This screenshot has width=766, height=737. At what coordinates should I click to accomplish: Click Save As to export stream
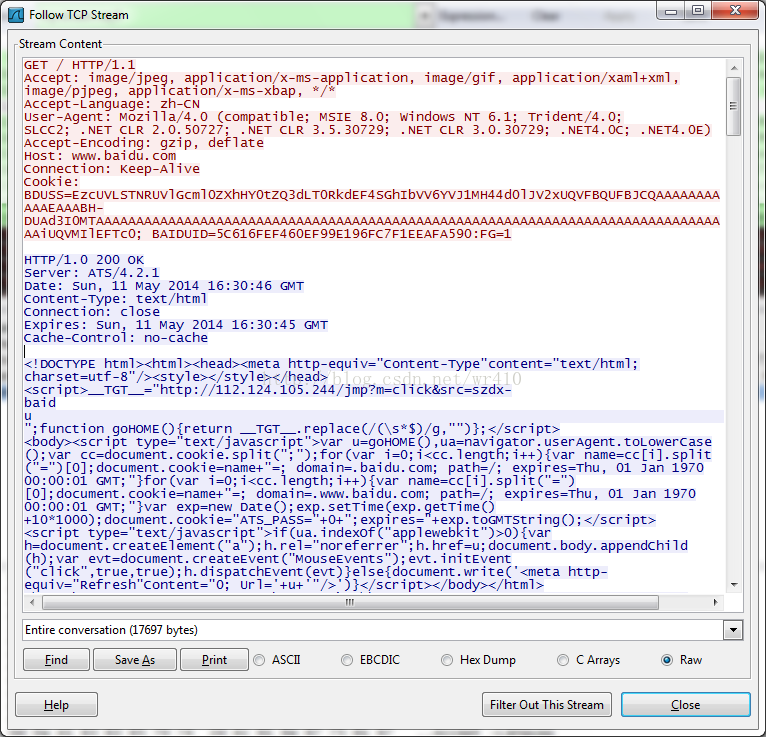(x=135, y=660)
